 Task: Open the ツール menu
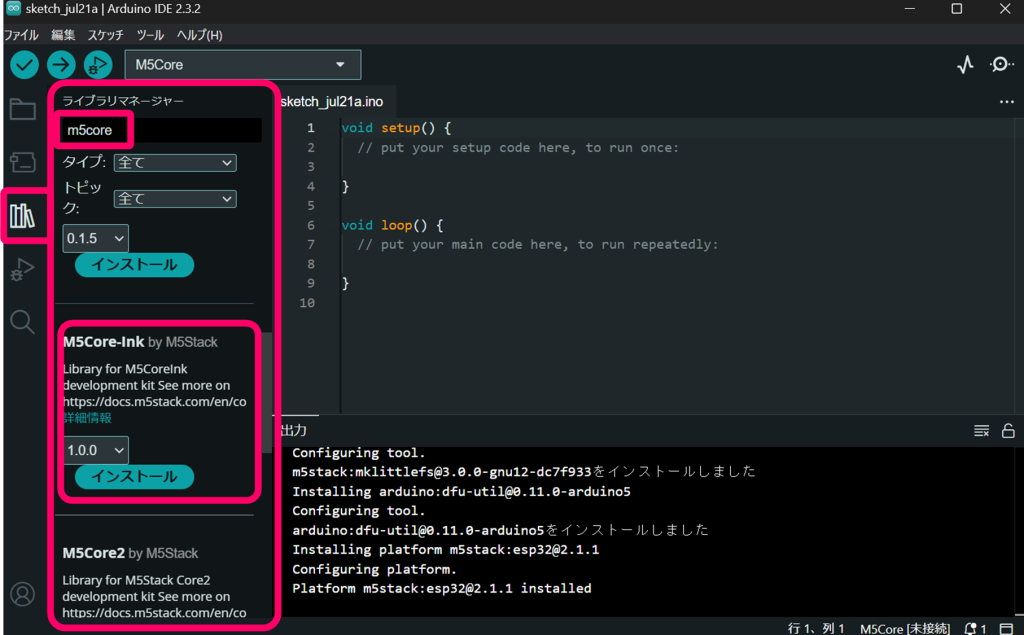(x=150, y=35)
